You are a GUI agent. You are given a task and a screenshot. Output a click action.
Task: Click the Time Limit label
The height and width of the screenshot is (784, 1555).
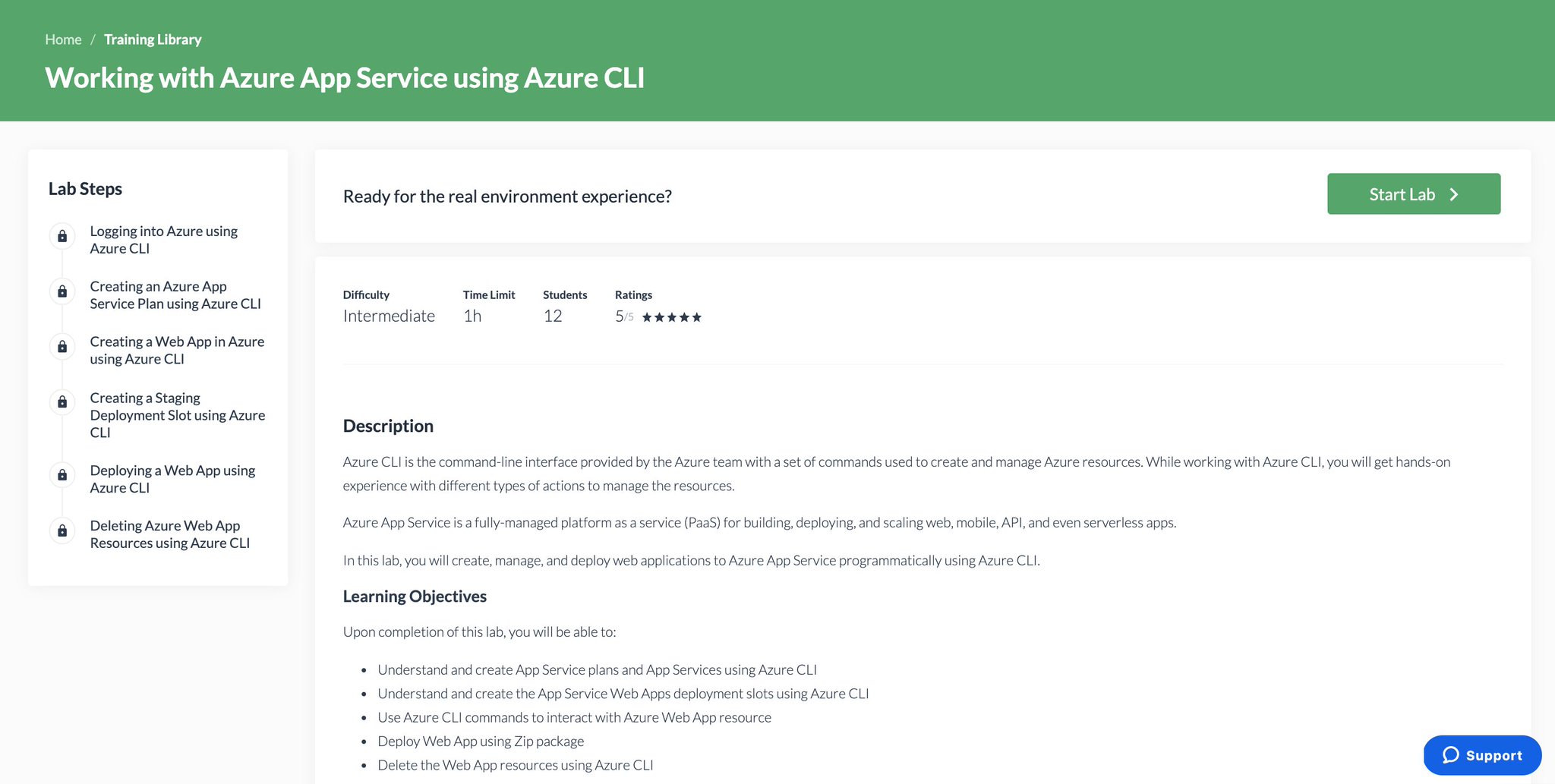(489, 295)
